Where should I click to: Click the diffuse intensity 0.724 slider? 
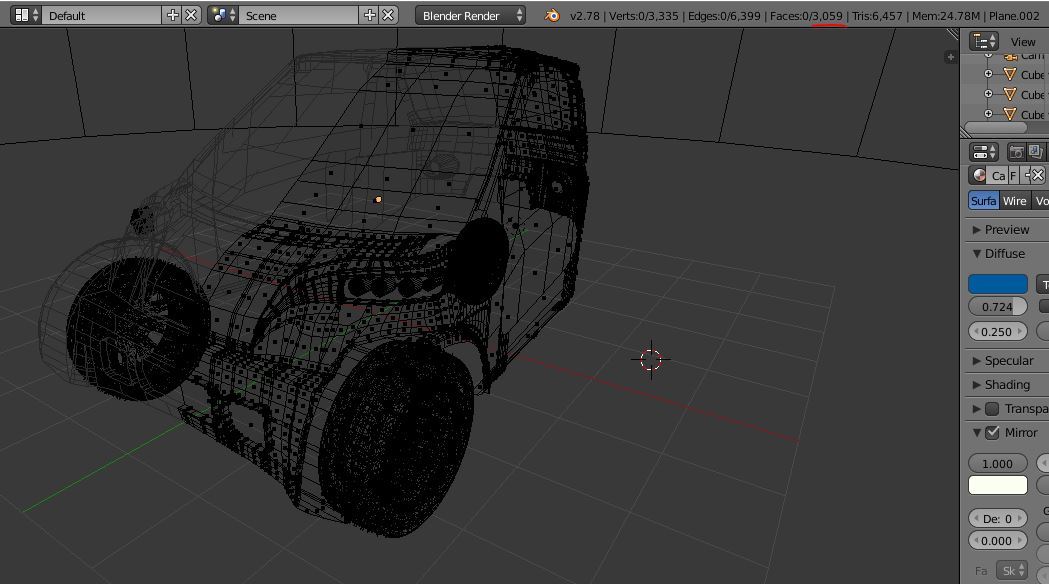998,307
